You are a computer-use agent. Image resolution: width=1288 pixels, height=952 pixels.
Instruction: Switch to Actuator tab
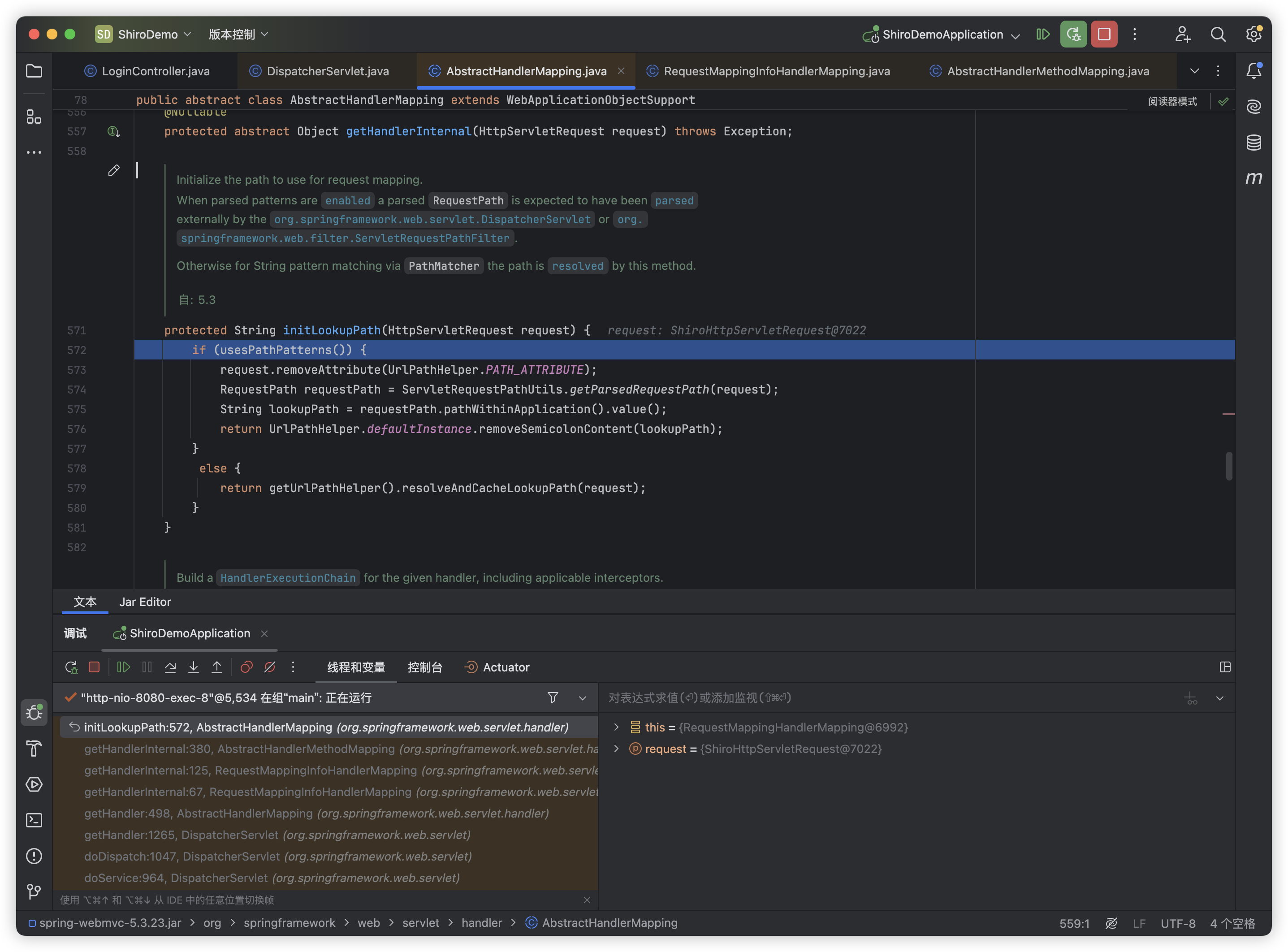pyautogui.click(x=497, y=667)
